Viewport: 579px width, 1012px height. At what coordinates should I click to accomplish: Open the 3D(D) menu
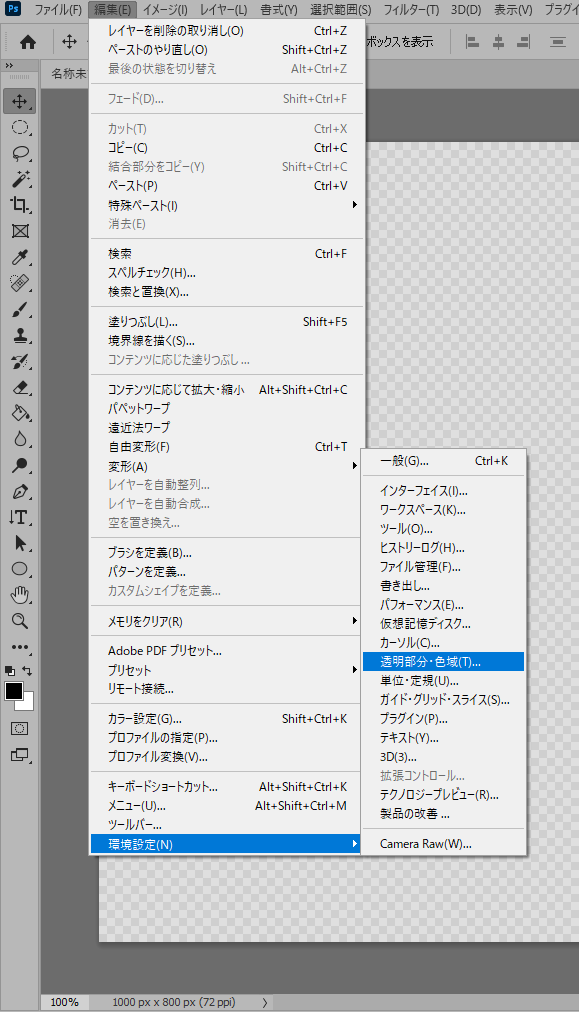466,10
